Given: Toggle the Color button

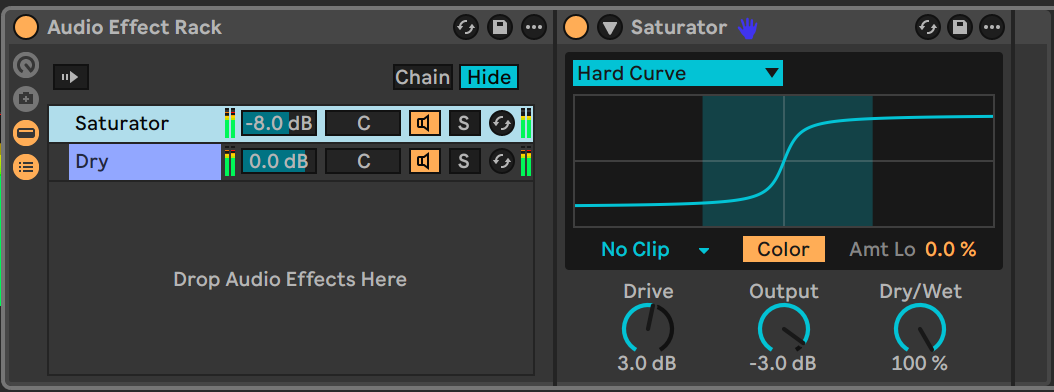Looking at the screenshot, I should 783,249.
